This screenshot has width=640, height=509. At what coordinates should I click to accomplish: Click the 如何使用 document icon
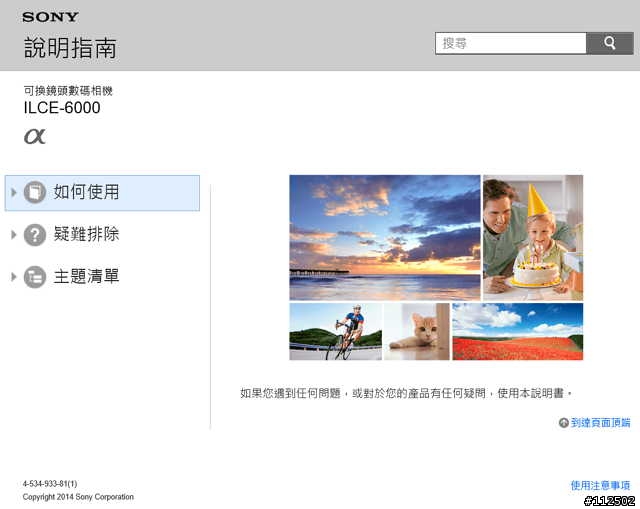[35, 192]
